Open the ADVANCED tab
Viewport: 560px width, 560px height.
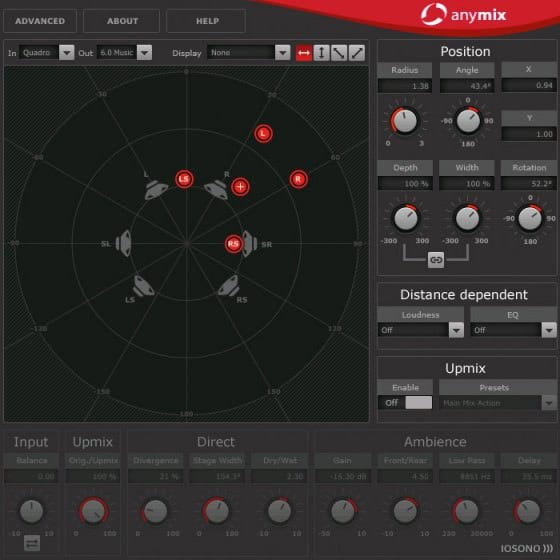click(40, 21)
